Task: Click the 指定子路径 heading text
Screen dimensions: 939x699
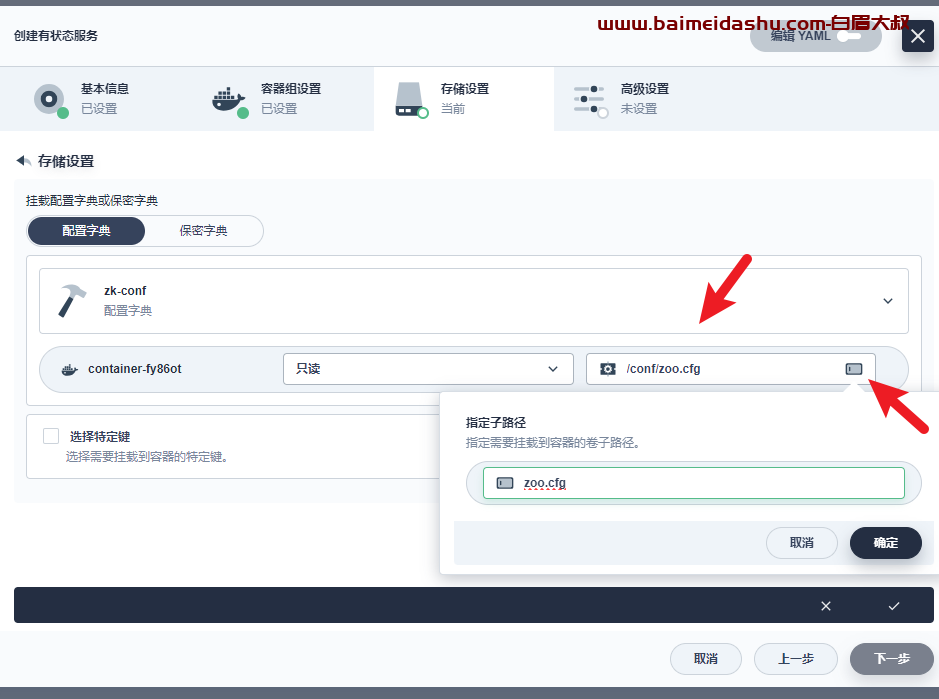Action: click(496, 422)
